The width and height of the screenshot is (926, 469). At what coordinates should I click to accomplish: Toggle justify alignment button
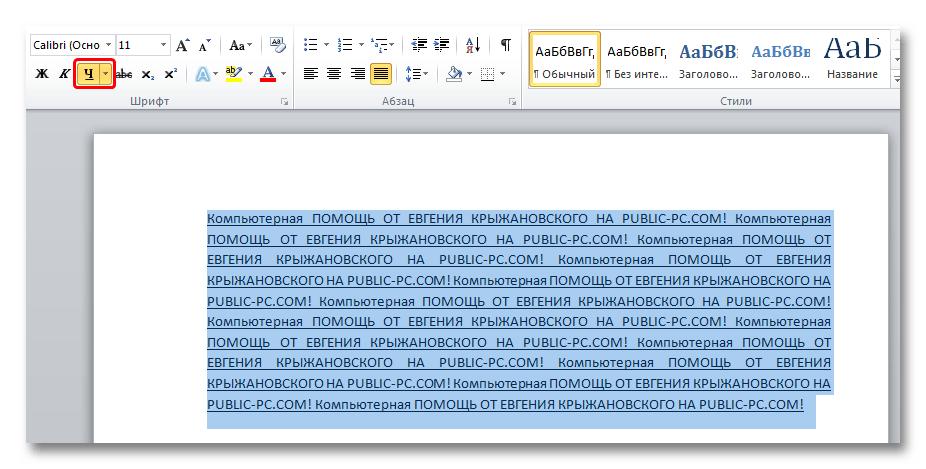coord(381,74)
